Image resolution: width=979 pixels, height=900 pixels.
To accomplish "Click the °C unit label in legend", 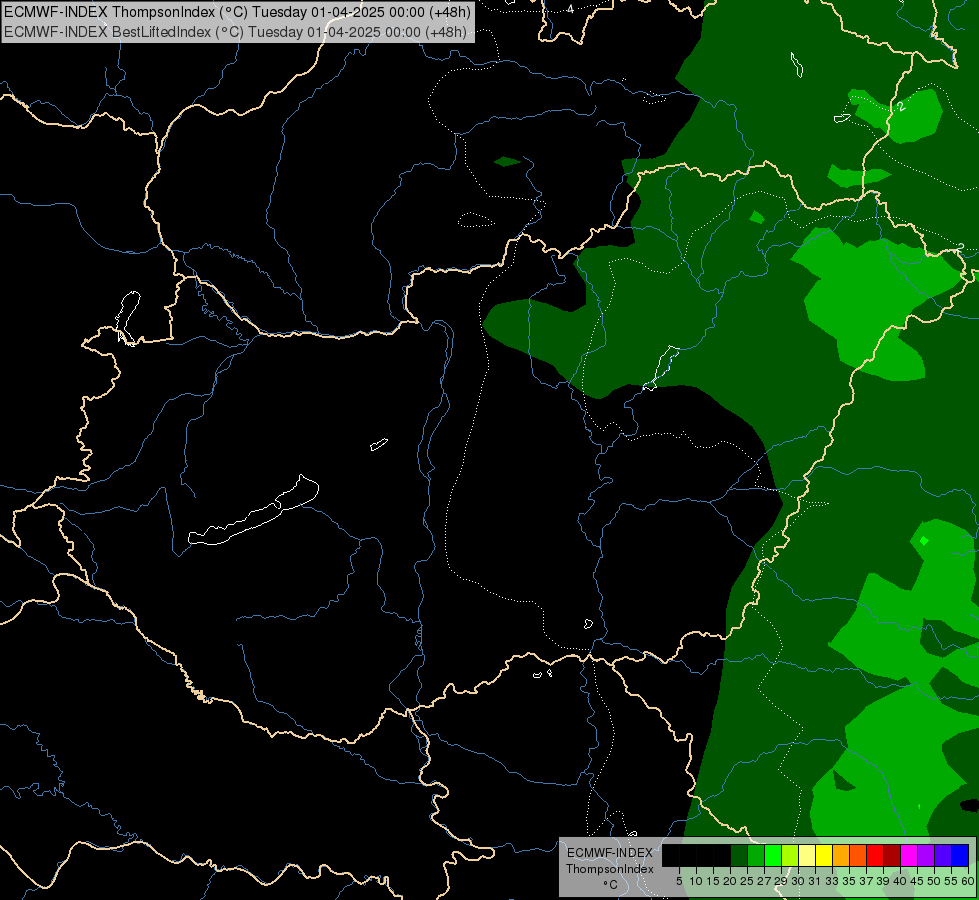I will pyautogui.click(x=611, y=885).
